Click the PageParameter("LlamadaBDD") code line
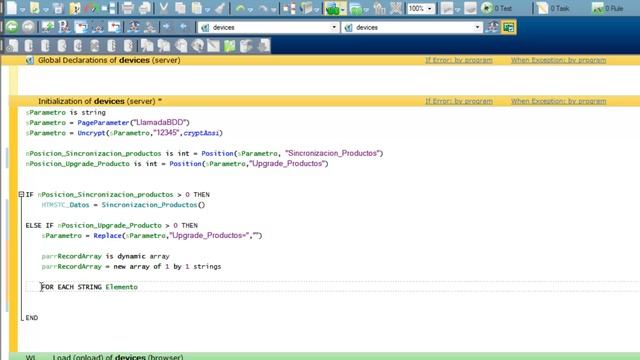The height and width of the screenshot is (360, 640). click(107, 122)
